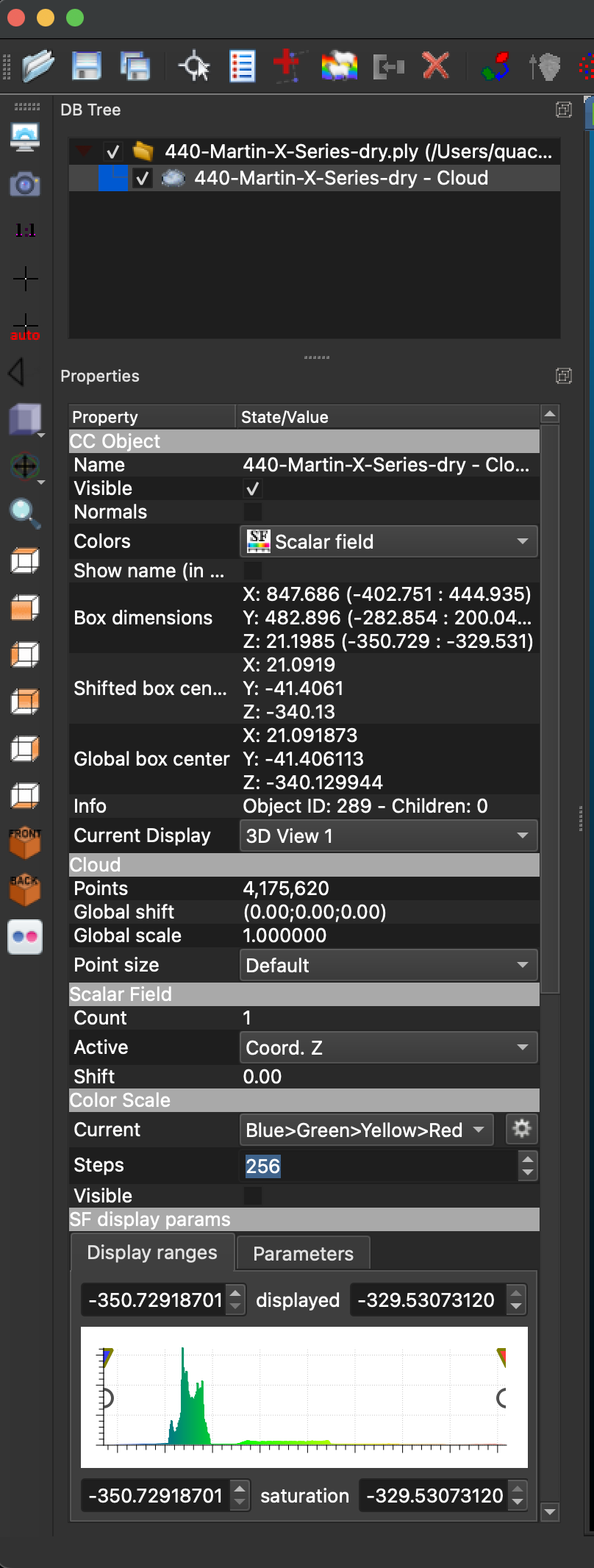This screenshot has height=1568, width=594.
Task: Open the pivot visibility cross-arrows menu
Action: 25,466
